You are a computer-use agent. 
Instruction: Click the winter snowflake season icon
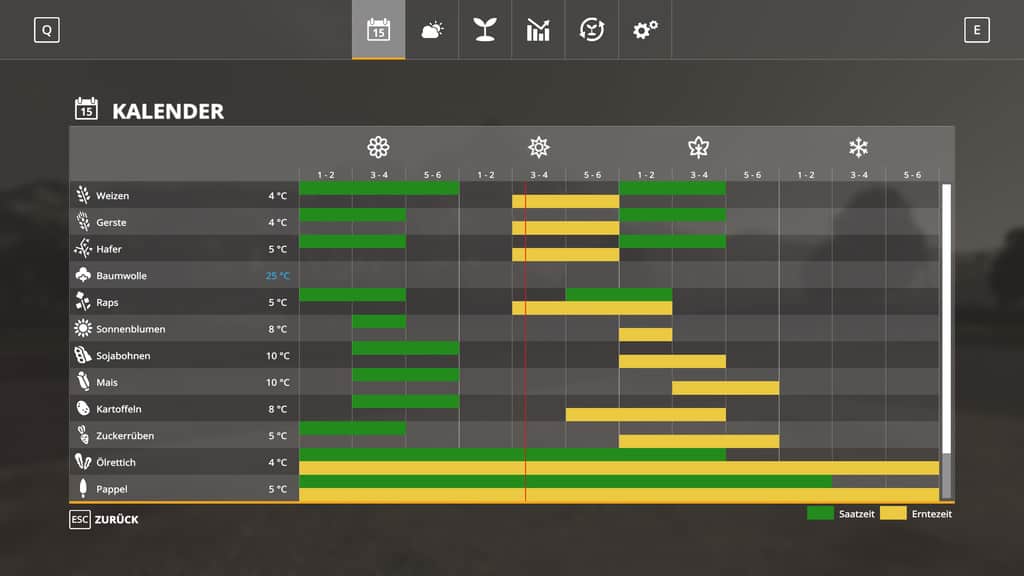[858, 148]
